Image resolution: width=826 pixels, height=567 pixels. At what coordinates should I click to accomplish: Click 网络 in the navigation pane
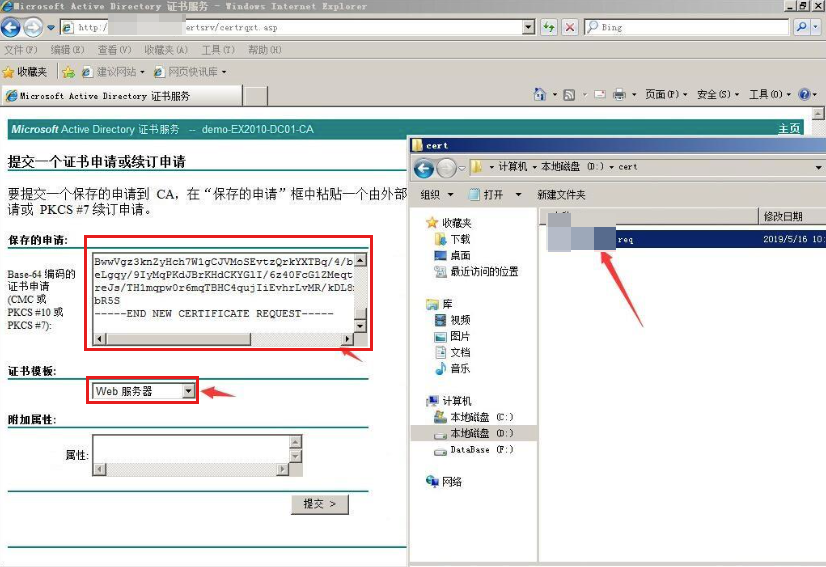click(452, 482)
